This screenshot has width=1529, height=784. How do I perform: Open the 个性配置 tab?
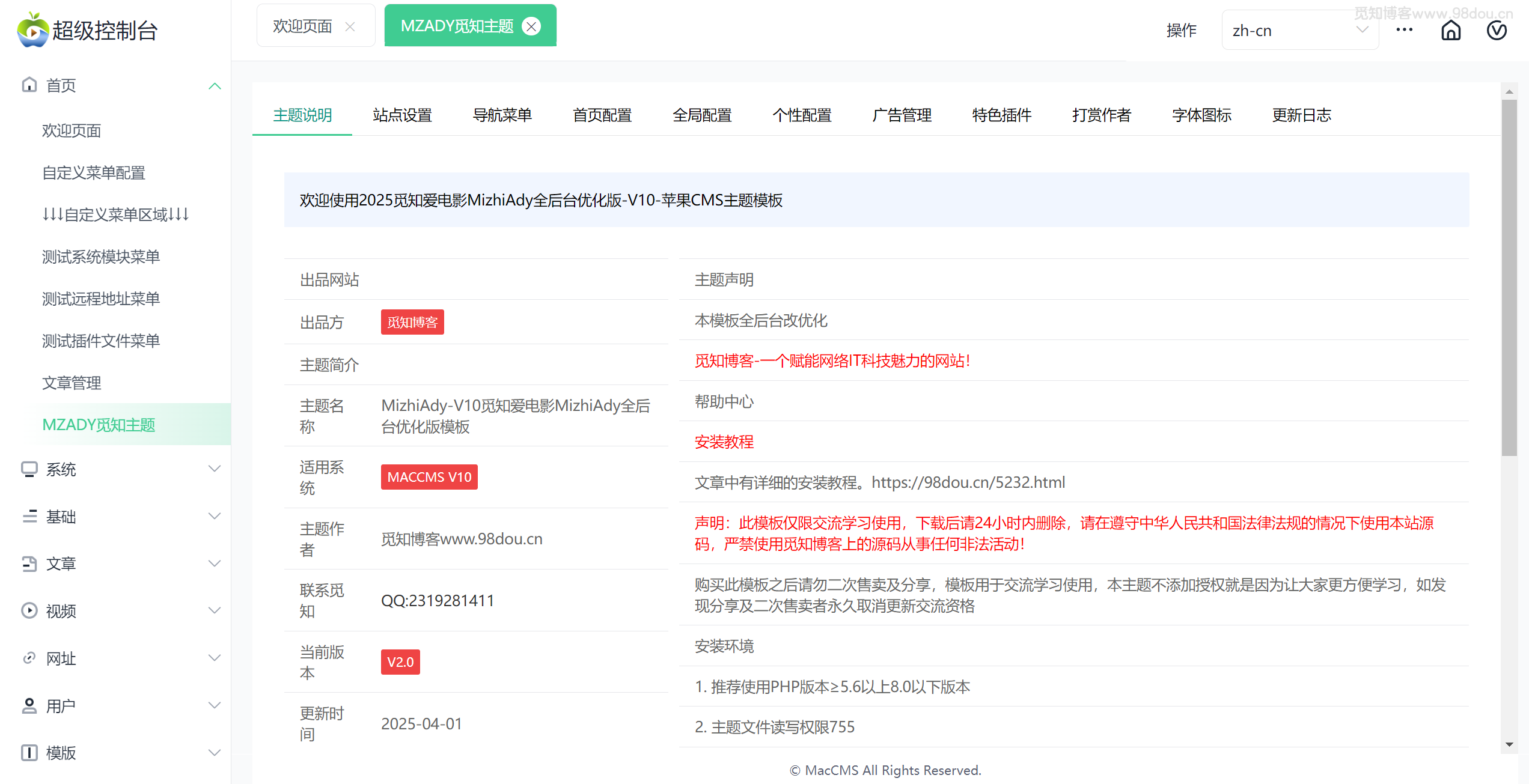click(x=802, y=115)
